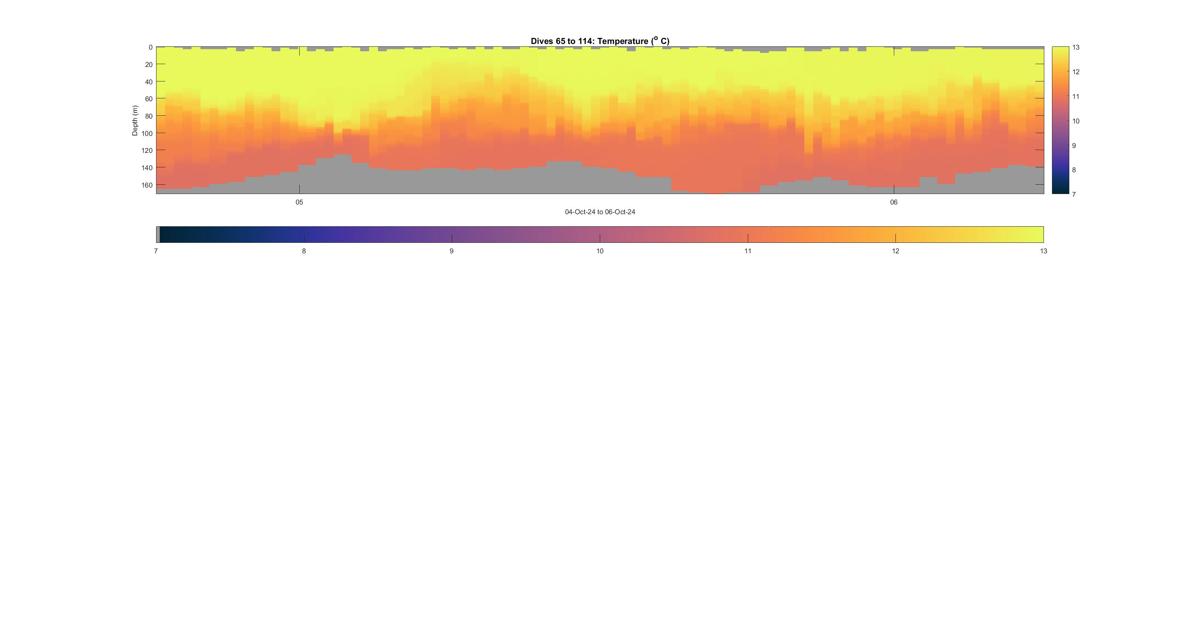Select the depth tick label "100"

click(x=147, y=133)
